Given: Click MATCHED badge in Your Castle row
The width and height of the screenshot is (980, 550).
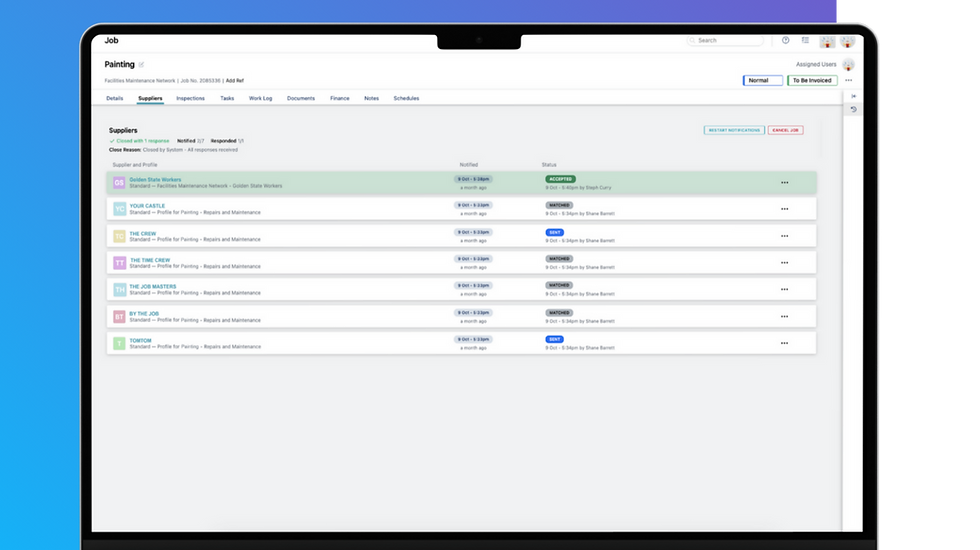Looking at the screenshot, I should 559,205.
